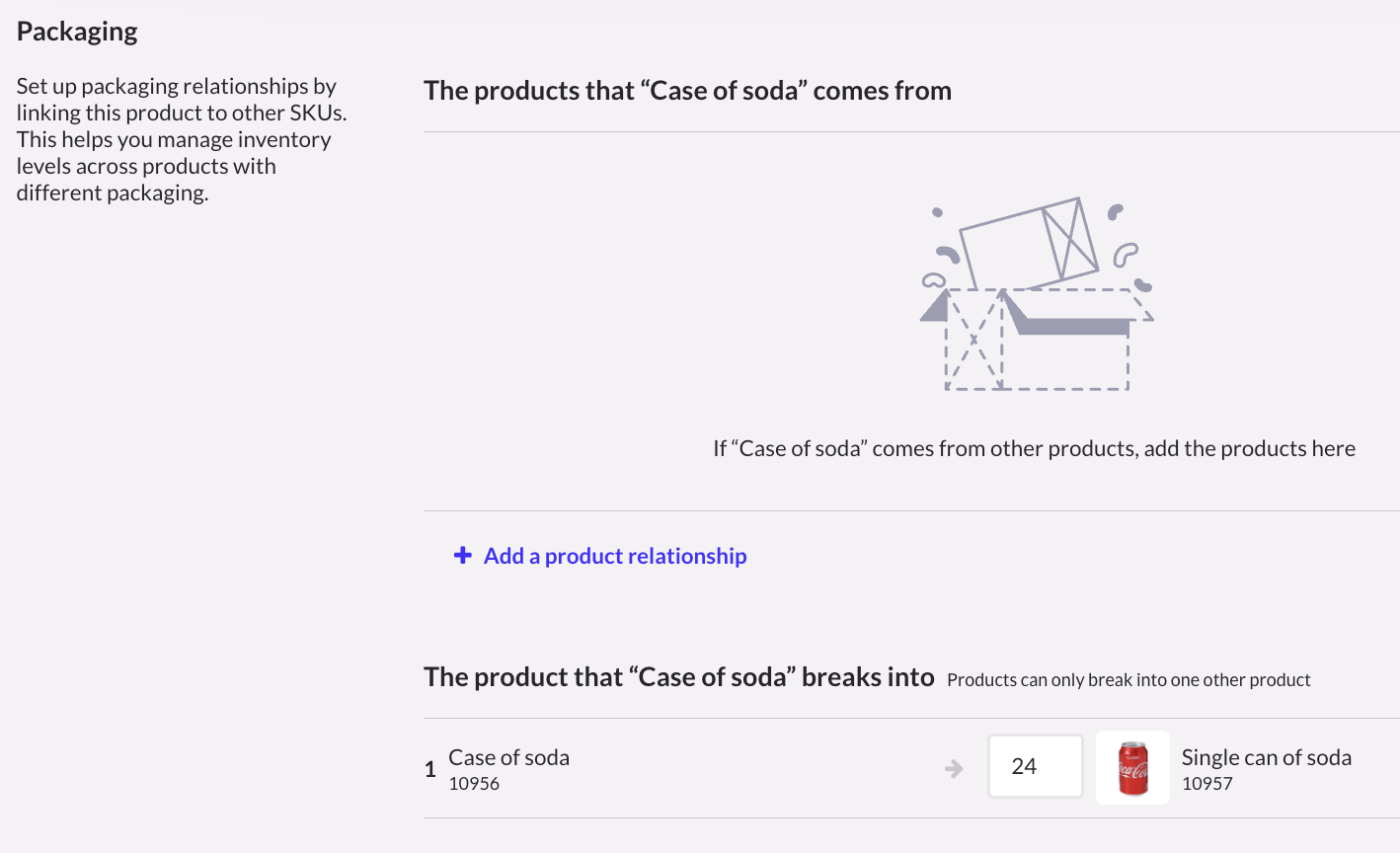Image resolution: width=1400 pixels, height=853 pixels.
Task: Click the dark shaded flap of open box
Action: point(1071,326)
